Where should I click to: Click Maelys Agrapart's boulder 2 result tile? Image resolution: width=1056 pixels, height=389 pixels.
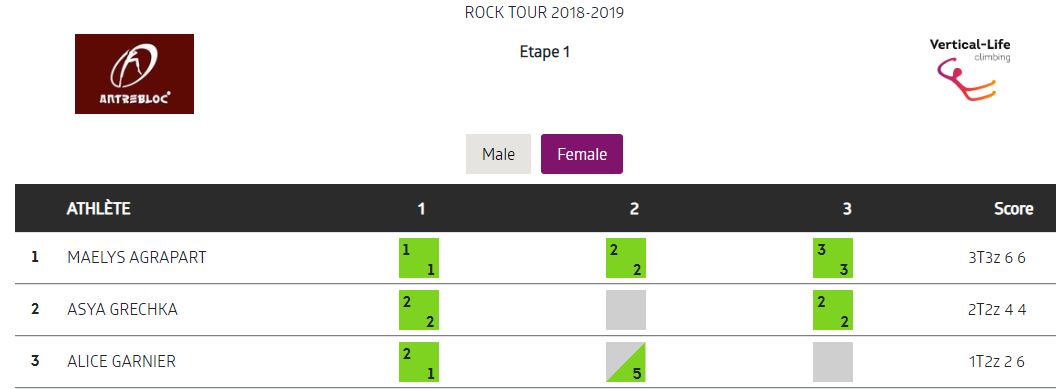point(626,258)
